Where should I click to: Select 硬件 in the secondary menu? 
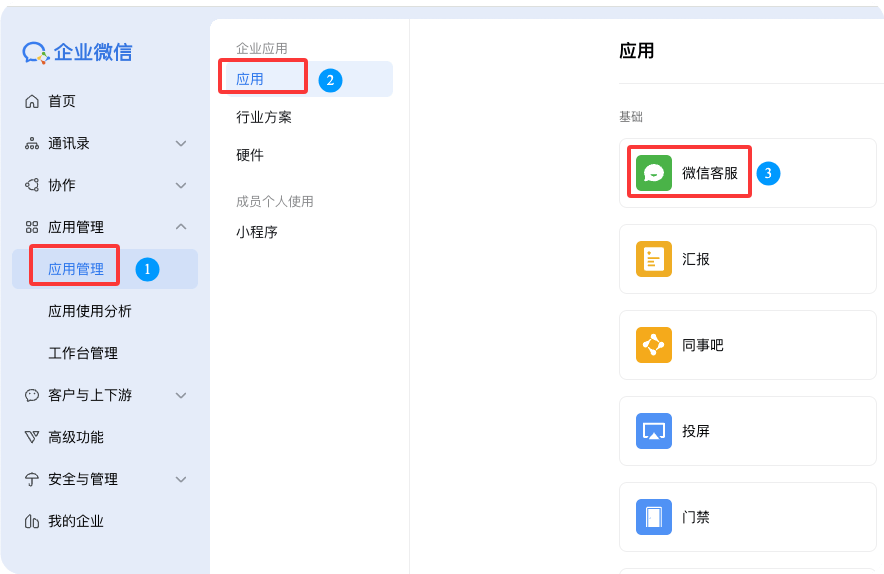[250, 155]
